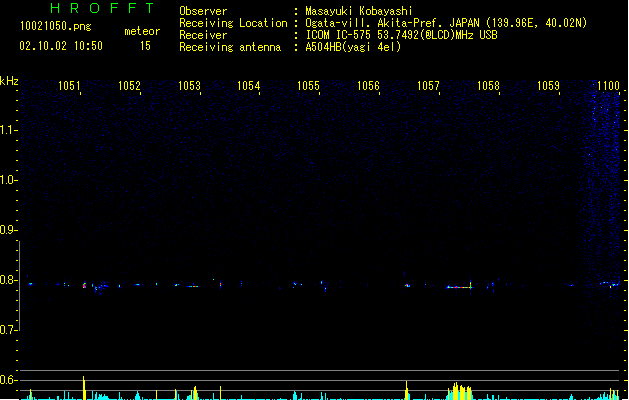The height and width of the screenshot is (400, 629).
Task: Click the yellow level burst after 1057
Action: pyautogui.click(x=460, y=391)
